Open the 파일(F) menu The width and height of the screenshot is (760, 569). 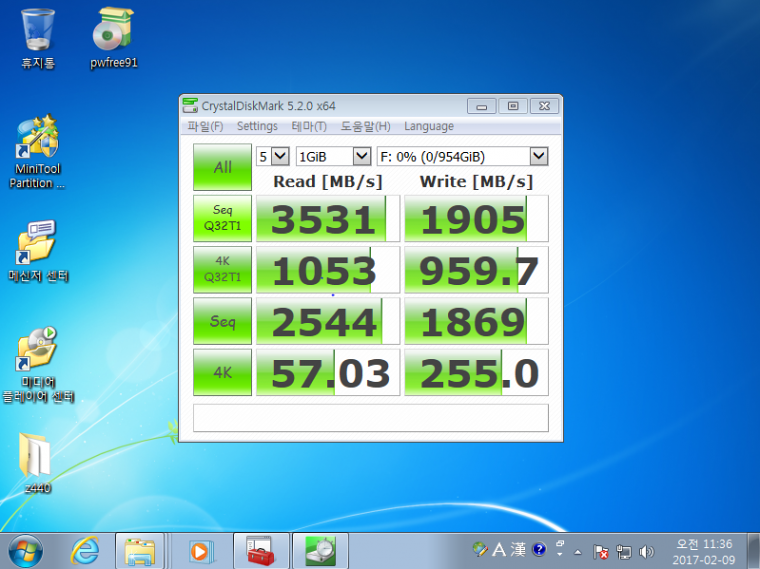click(x=206, y=126)
